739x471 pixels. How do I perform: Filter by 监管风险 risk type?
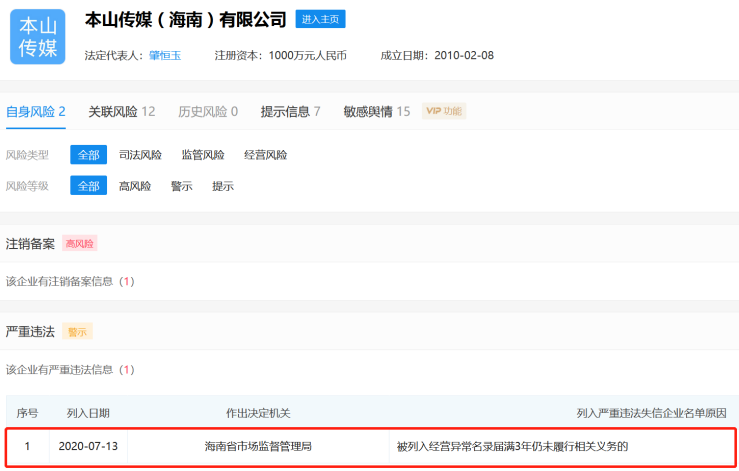point(203,155)
